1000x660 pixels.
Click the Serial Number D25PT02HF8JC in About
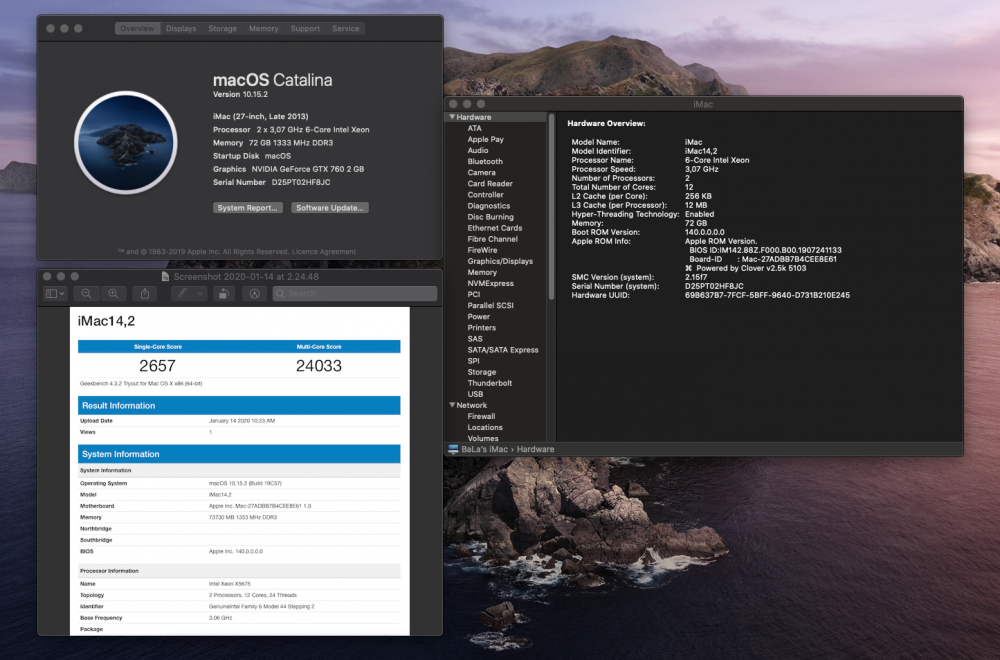click(301, 182)
